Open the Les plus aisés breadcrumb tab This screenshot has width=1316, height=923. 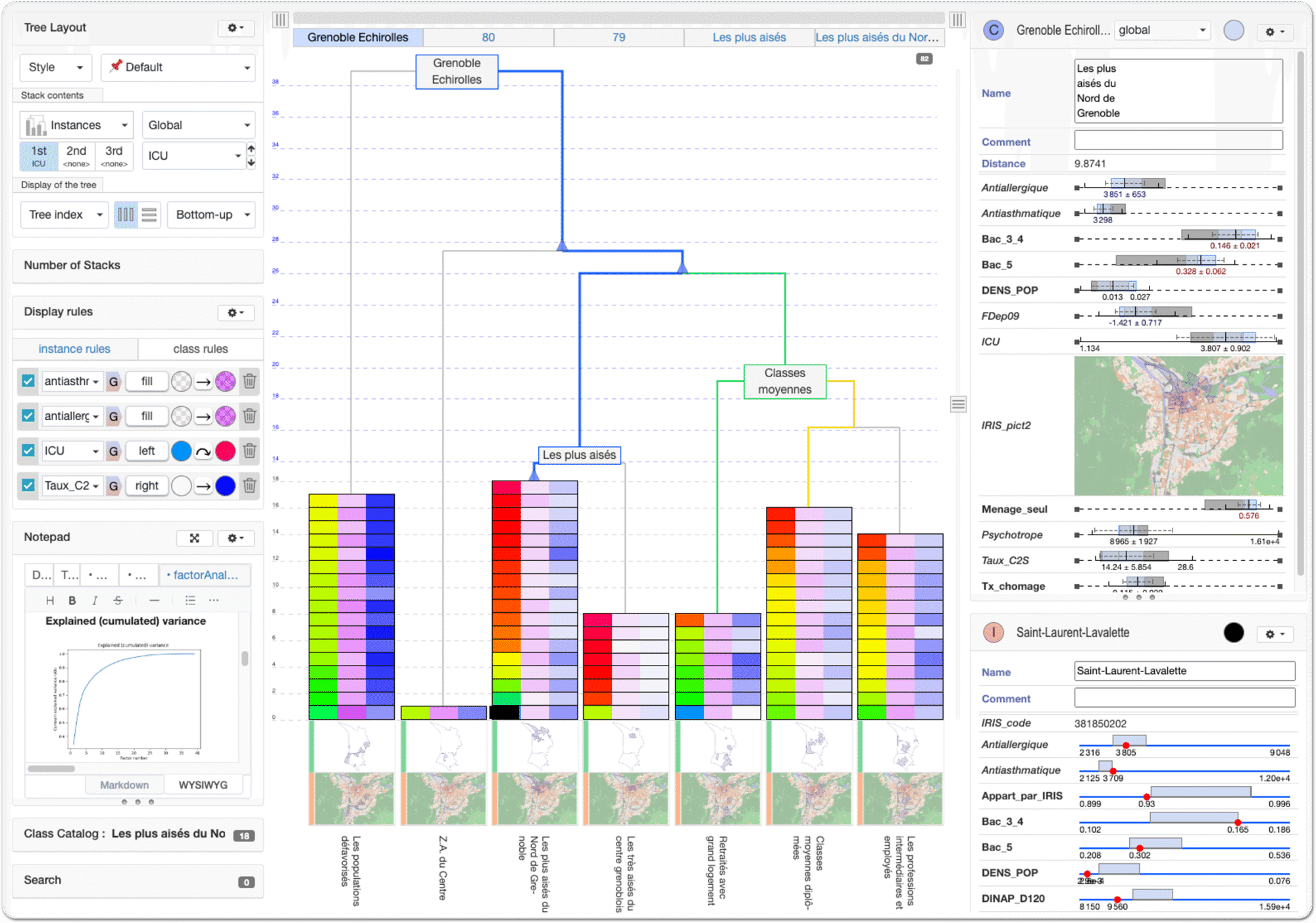[x=749, y=38]
